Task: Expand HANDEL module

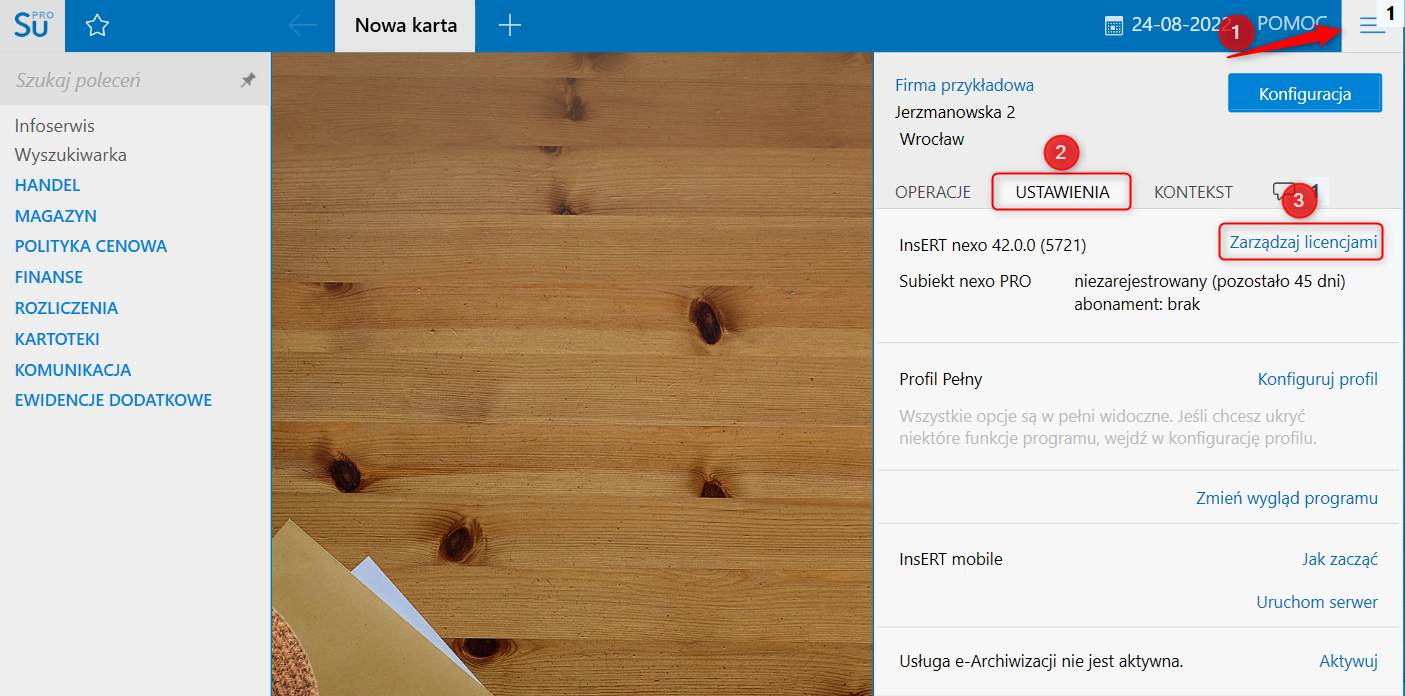Action: coord(47,185)
